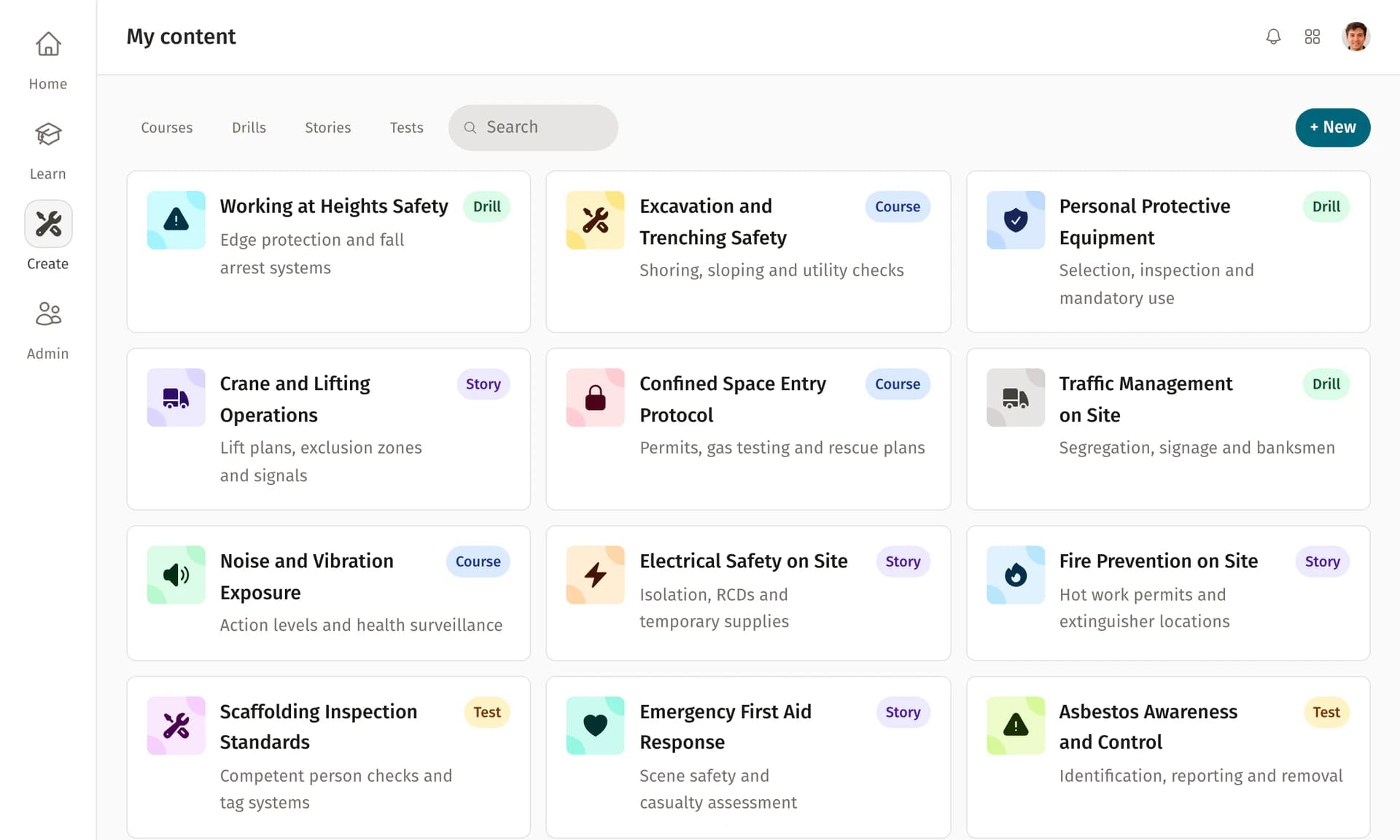Click the padlock icon on Confined Space Entry
Image resolution: width=1400 pixels, height=840 pixels.
click(x=595, y=397)
